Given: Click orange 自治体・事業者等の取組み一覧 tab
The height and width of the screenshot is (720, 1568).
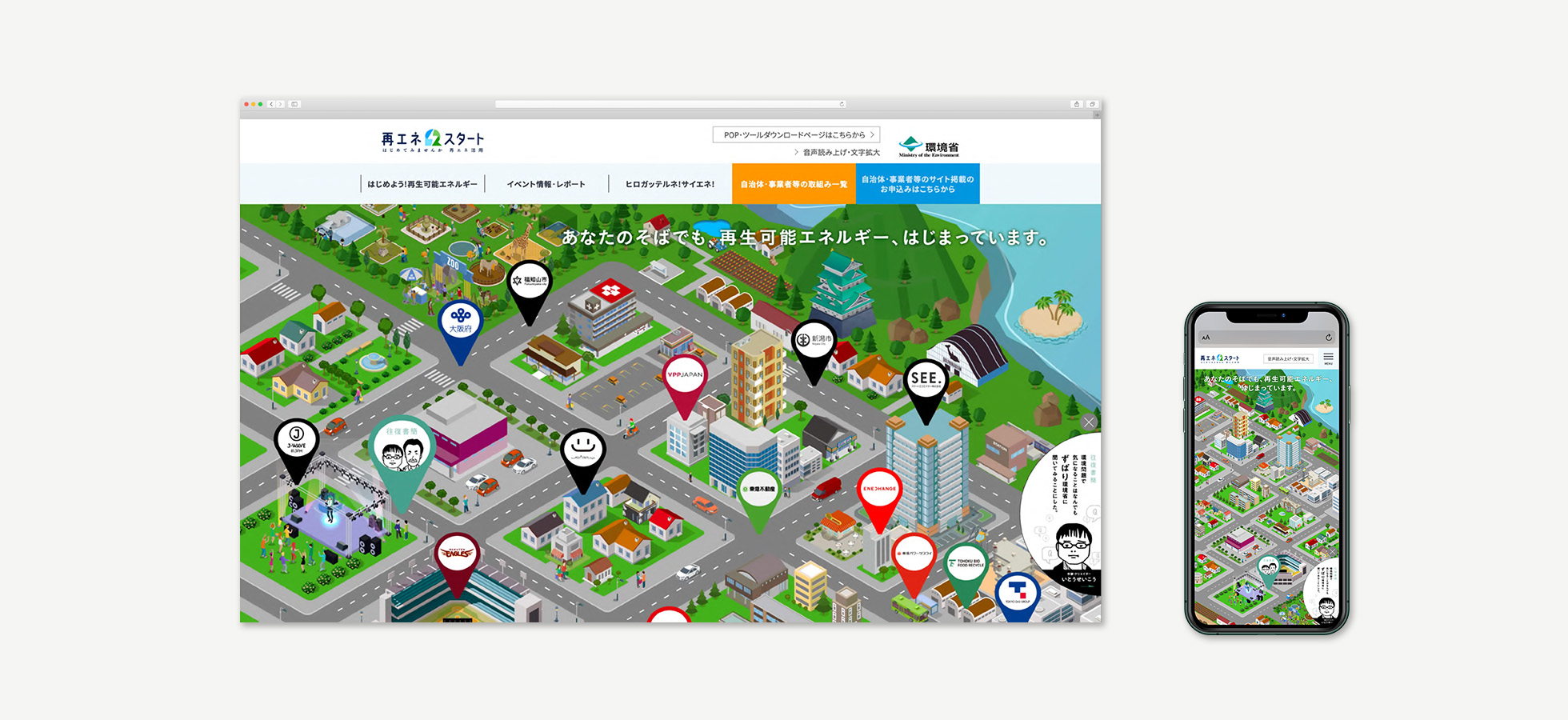Looking at the screenshot, I should tap(794, 184).
